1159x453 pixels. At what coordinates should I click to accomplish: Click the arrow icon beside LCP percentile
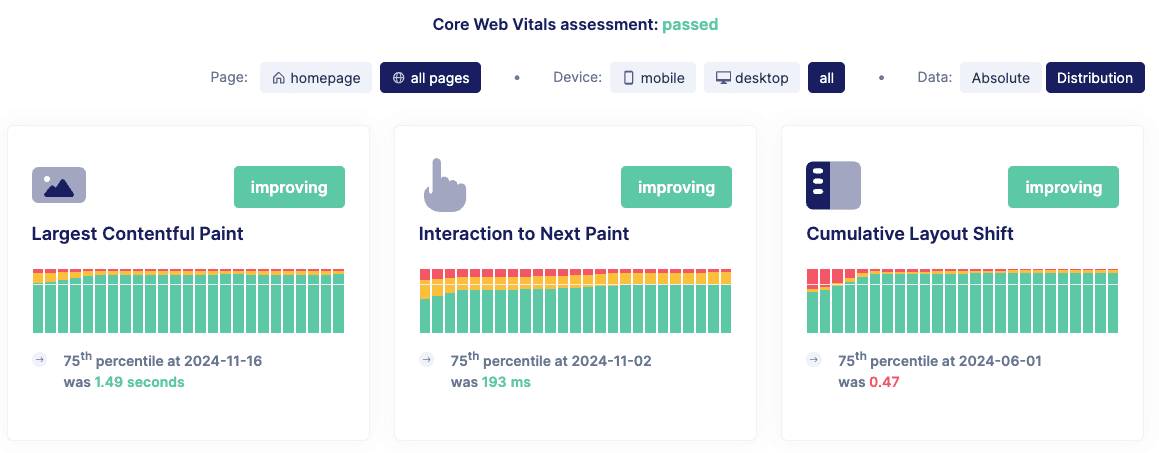coord(39,360)
